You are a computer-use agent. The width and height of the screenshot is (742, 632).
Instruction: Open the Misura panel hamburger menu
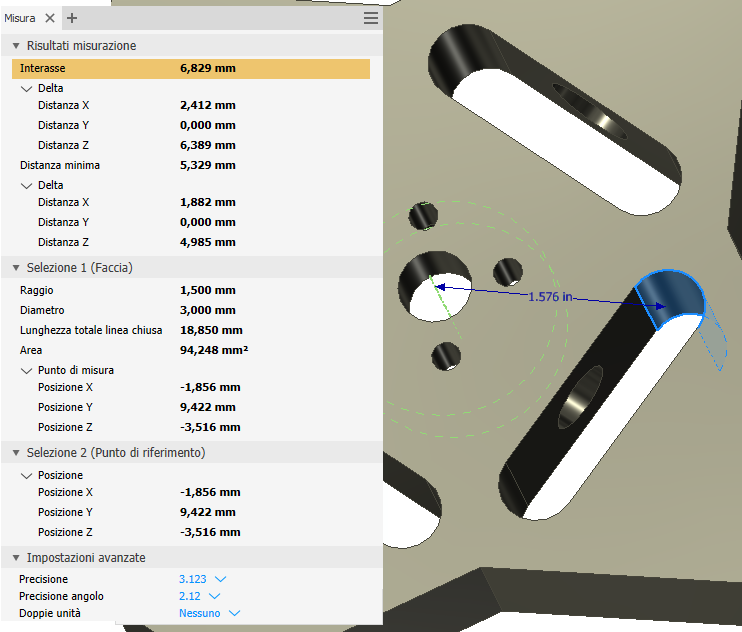[371, 18]
